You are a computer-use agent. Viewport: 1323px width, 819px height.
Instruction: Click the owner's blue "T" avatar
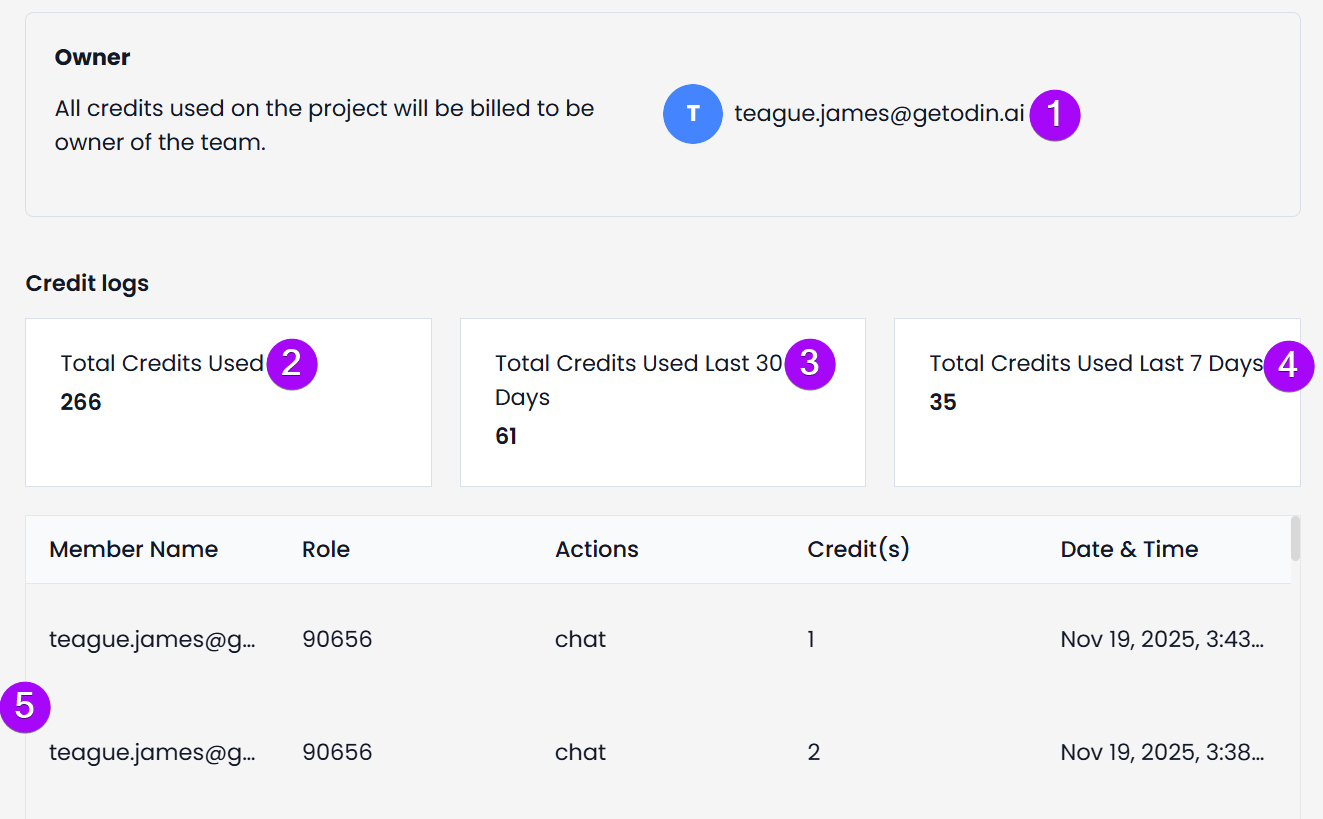(692, 114)
